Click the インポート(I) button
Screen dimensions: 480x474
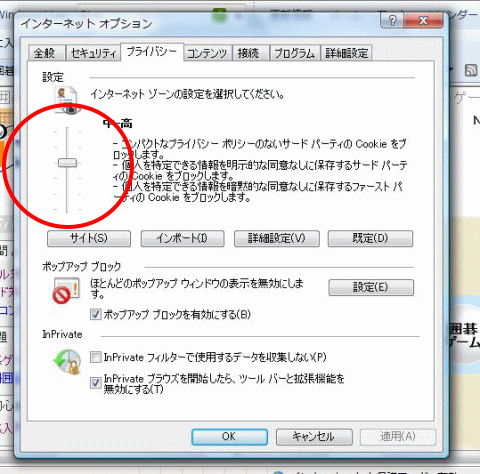click(x=182, y=238)
